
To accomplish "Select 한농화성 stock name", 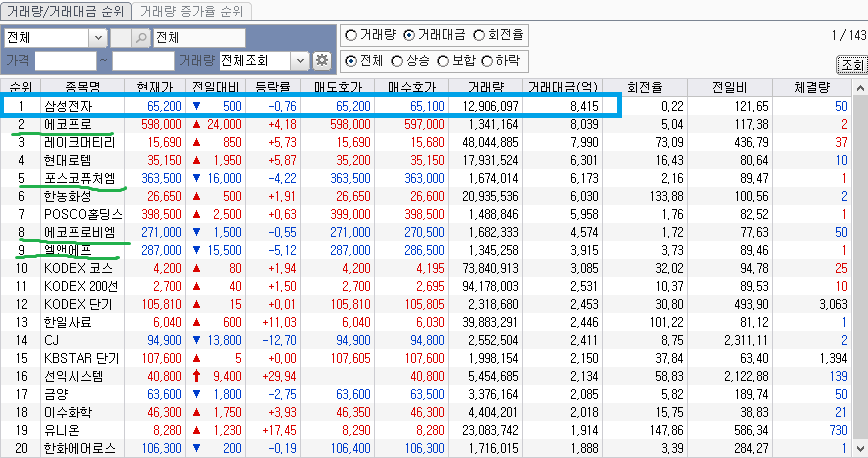I will pos(68,196).
